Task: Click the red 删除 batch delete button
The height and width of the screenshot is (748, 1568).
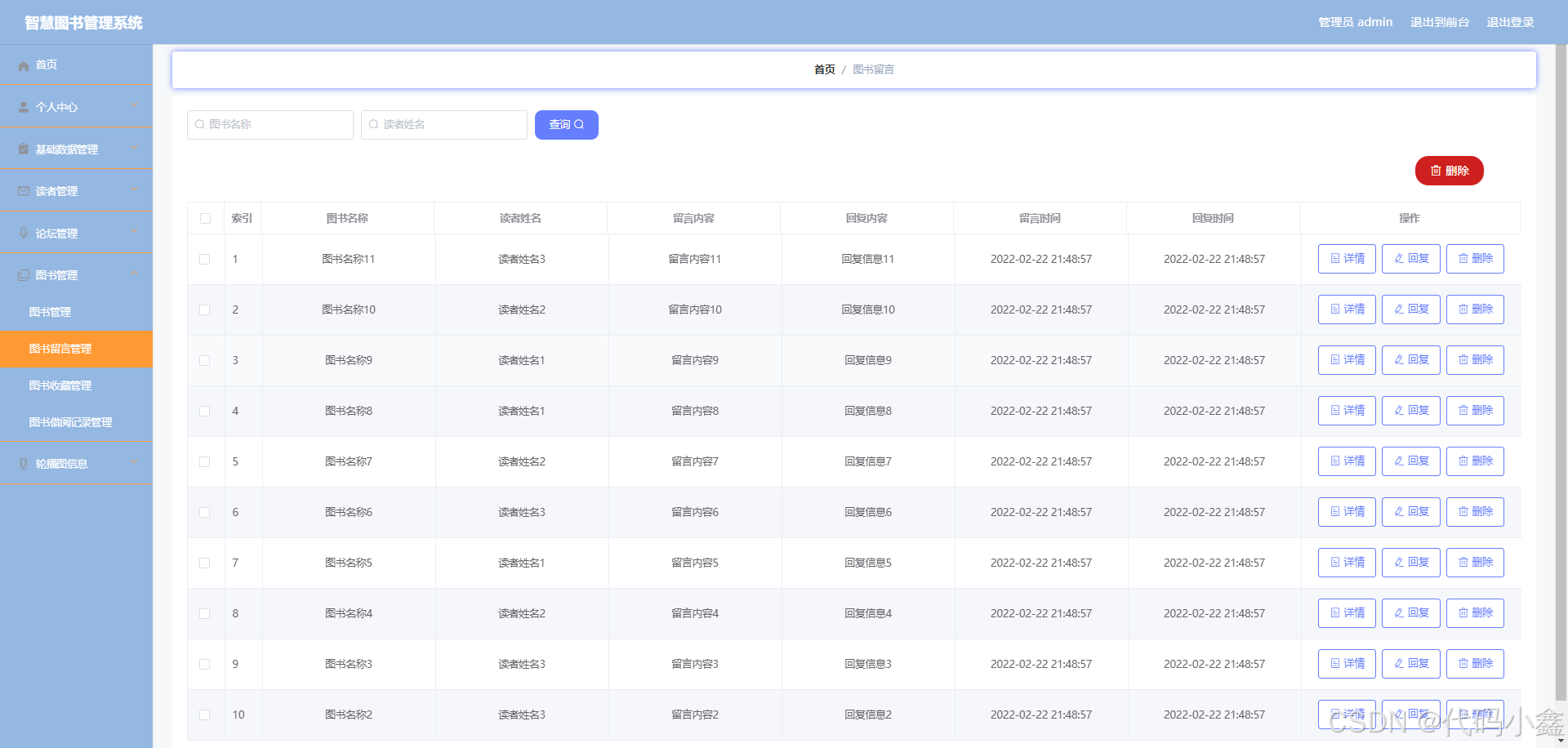Action: coord(1450,171)
